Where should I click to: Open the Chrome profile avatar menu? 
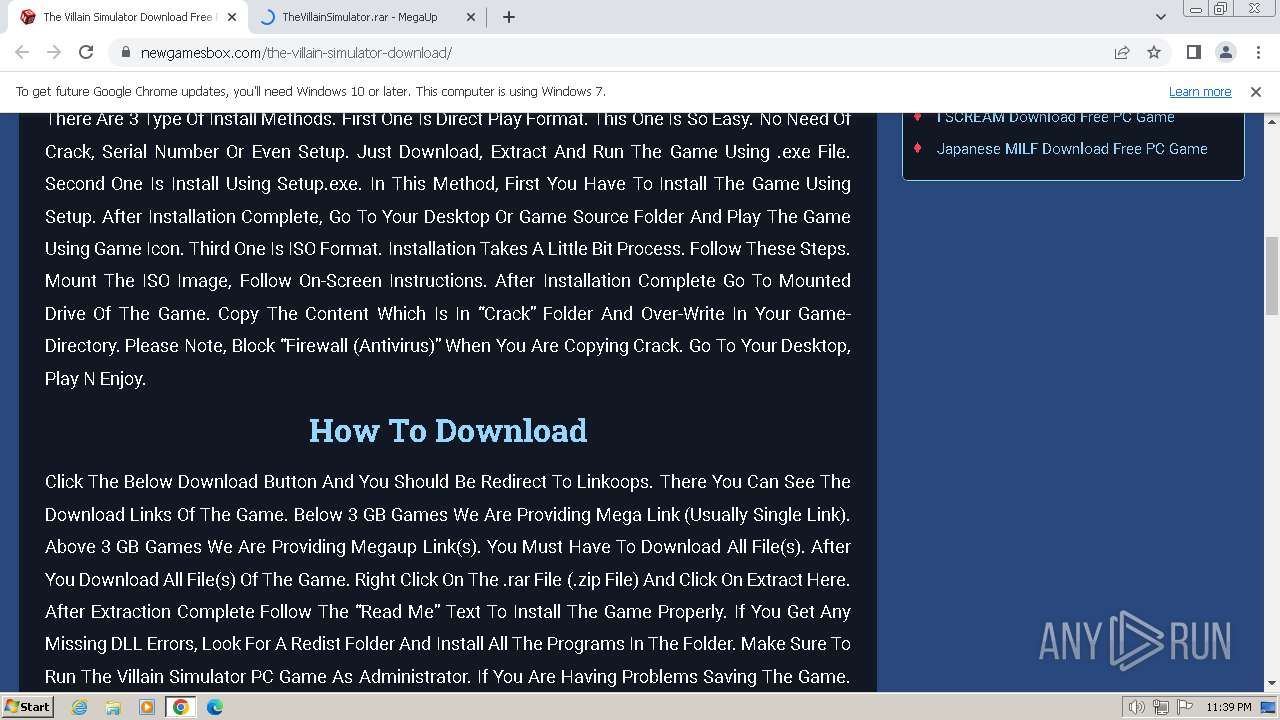(1225, 52)
